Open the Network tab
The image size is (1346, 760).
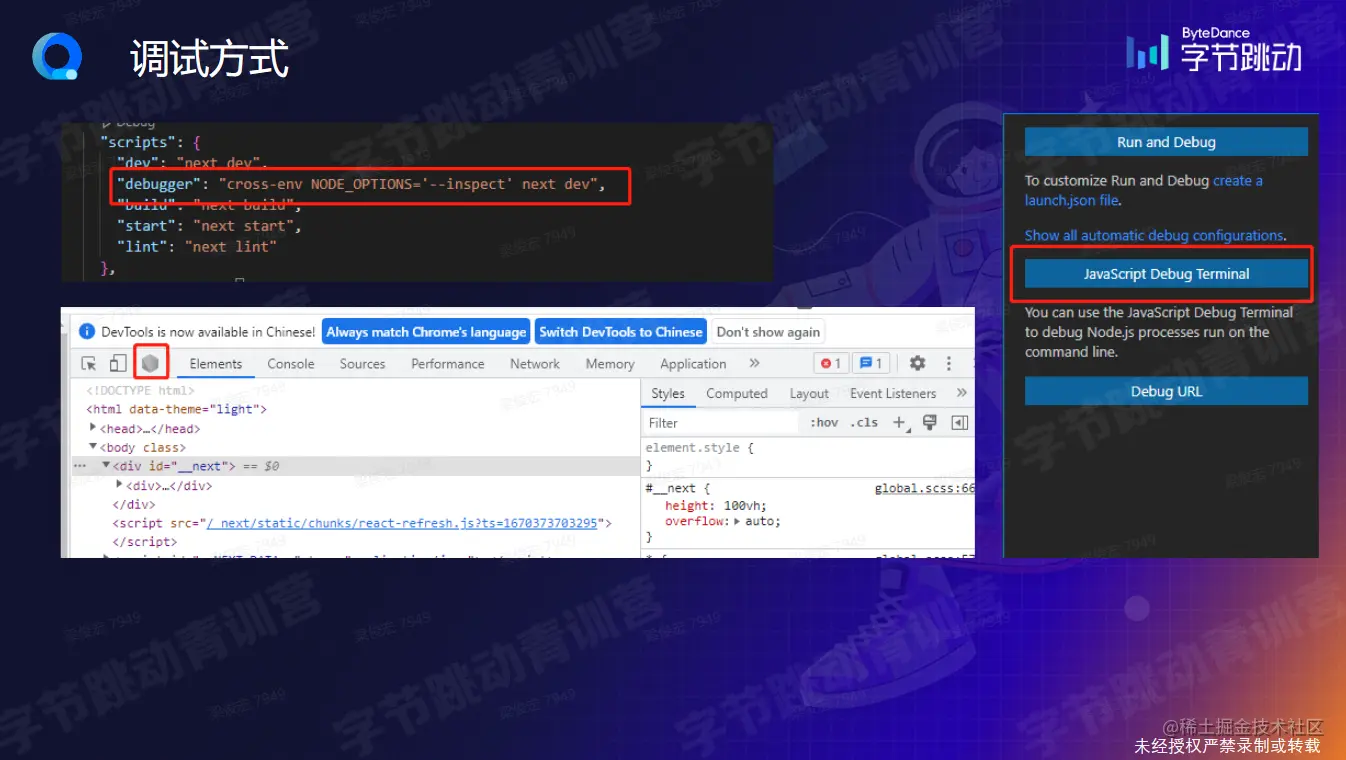click(535, 364)
